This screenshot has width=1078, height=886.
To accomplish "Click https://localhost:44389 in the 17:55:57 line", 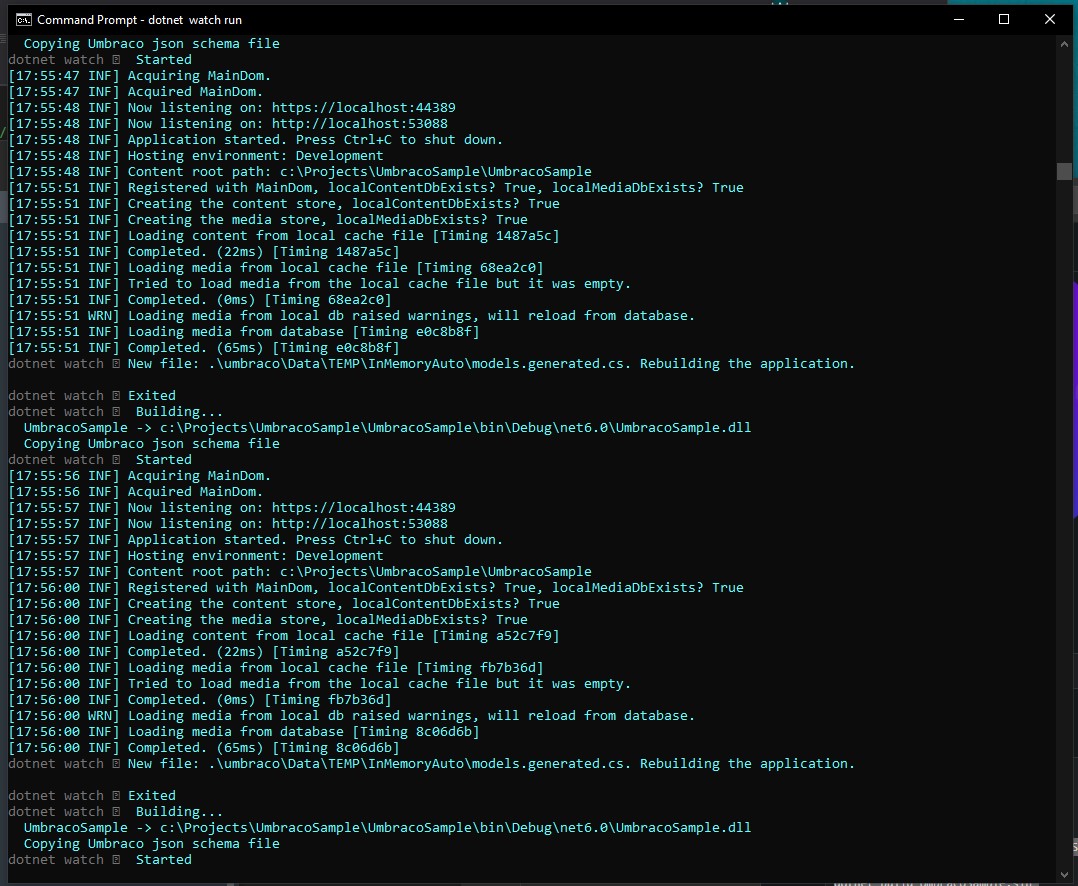I will (363, 508).
